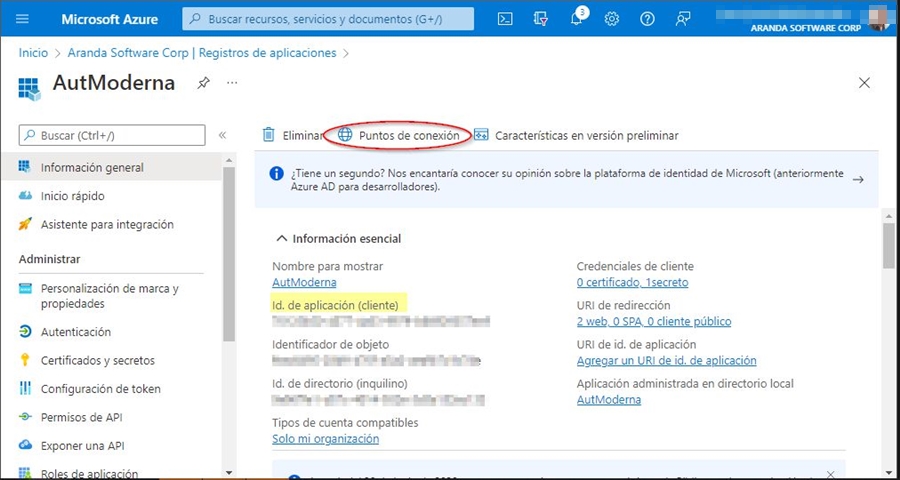Open Características en versión preliminar
The width and height of the screenshot is (900, 480).
(x=576, y=136)
